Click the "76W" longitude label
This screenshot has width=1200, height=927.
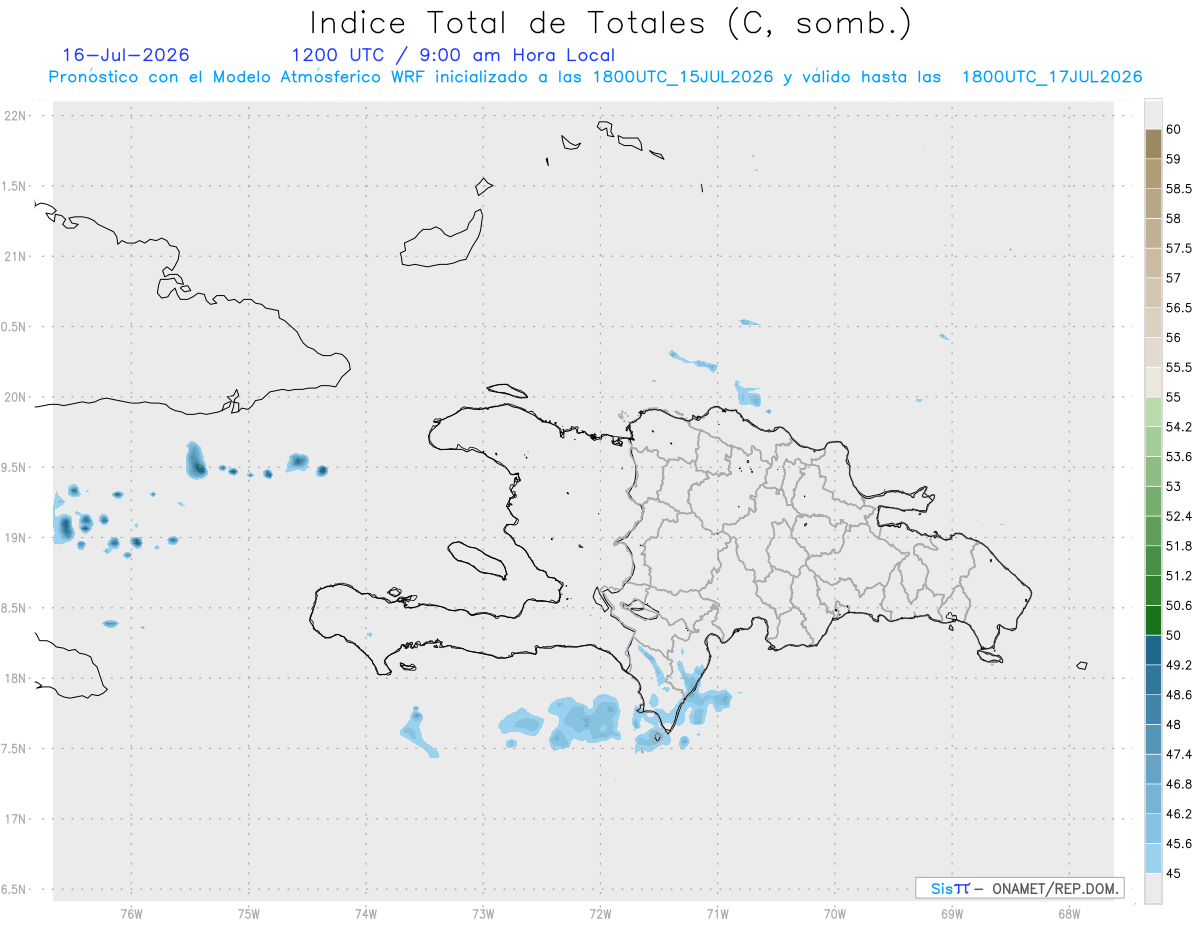click(131, 915)
